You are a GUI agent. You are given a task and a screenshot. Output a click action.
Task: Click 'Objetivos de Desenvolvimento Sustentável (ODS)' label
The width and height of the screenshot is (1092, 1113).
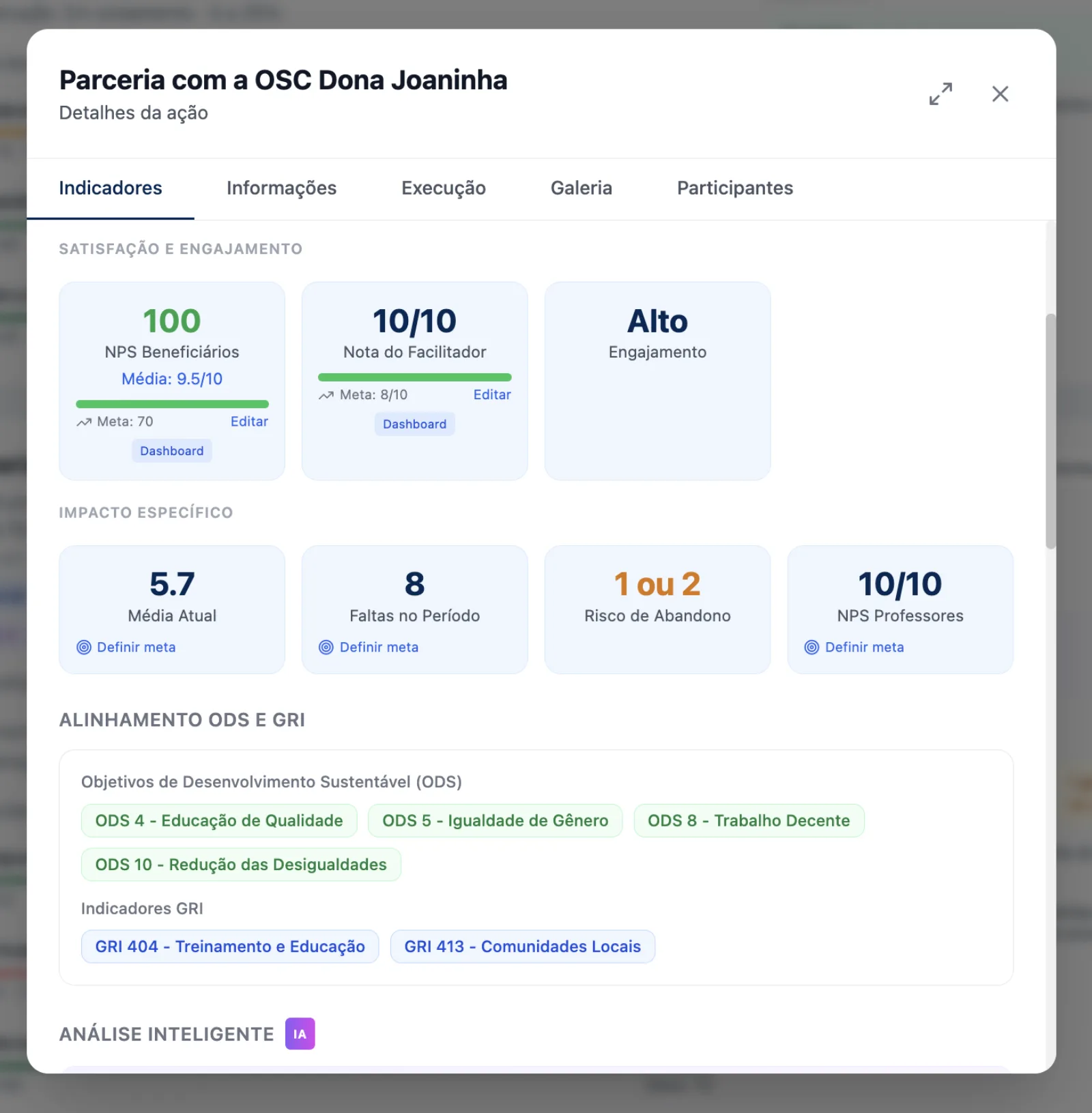click(x=272, y=782)
